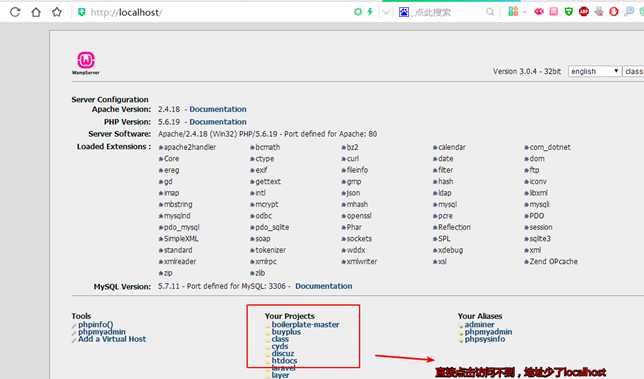Open class project folder

point(280,339)
